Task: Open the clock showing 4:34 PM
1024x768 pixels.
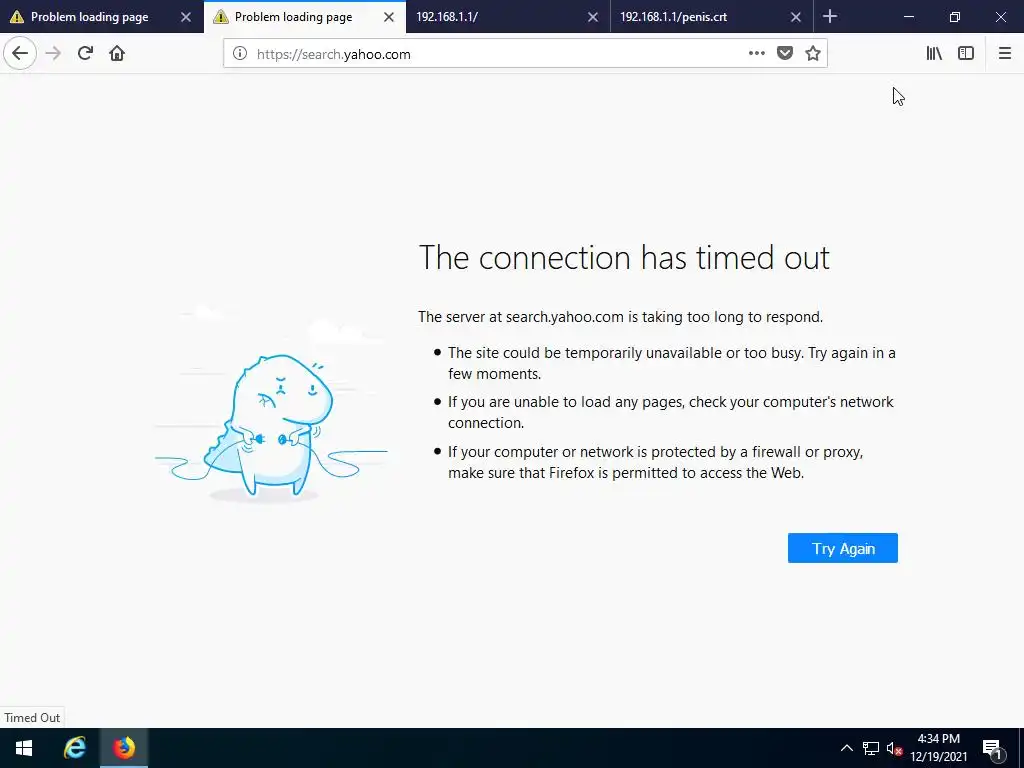Action: [x=938, y=748]
